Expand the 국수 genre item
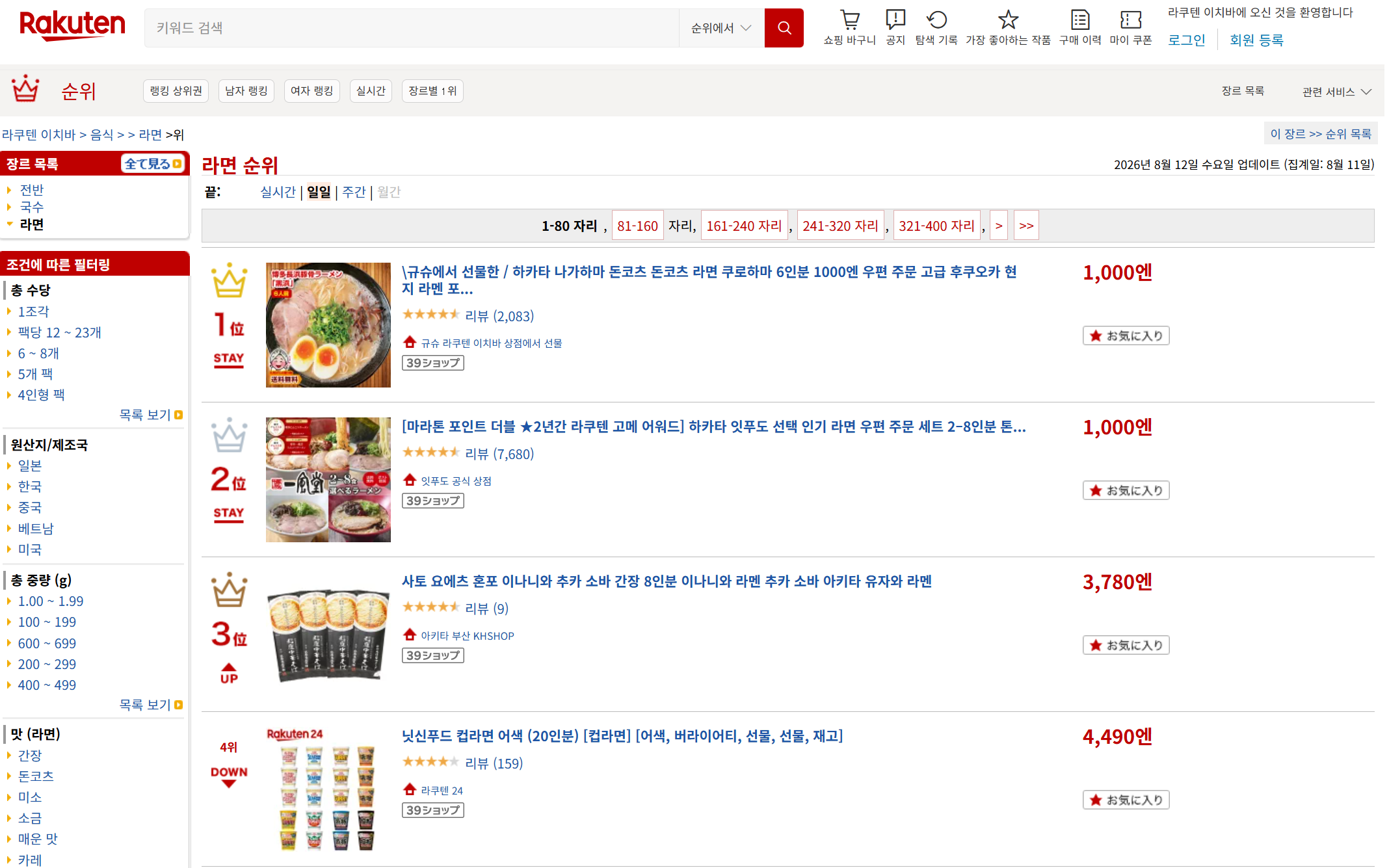 click(x=31, y=207)
